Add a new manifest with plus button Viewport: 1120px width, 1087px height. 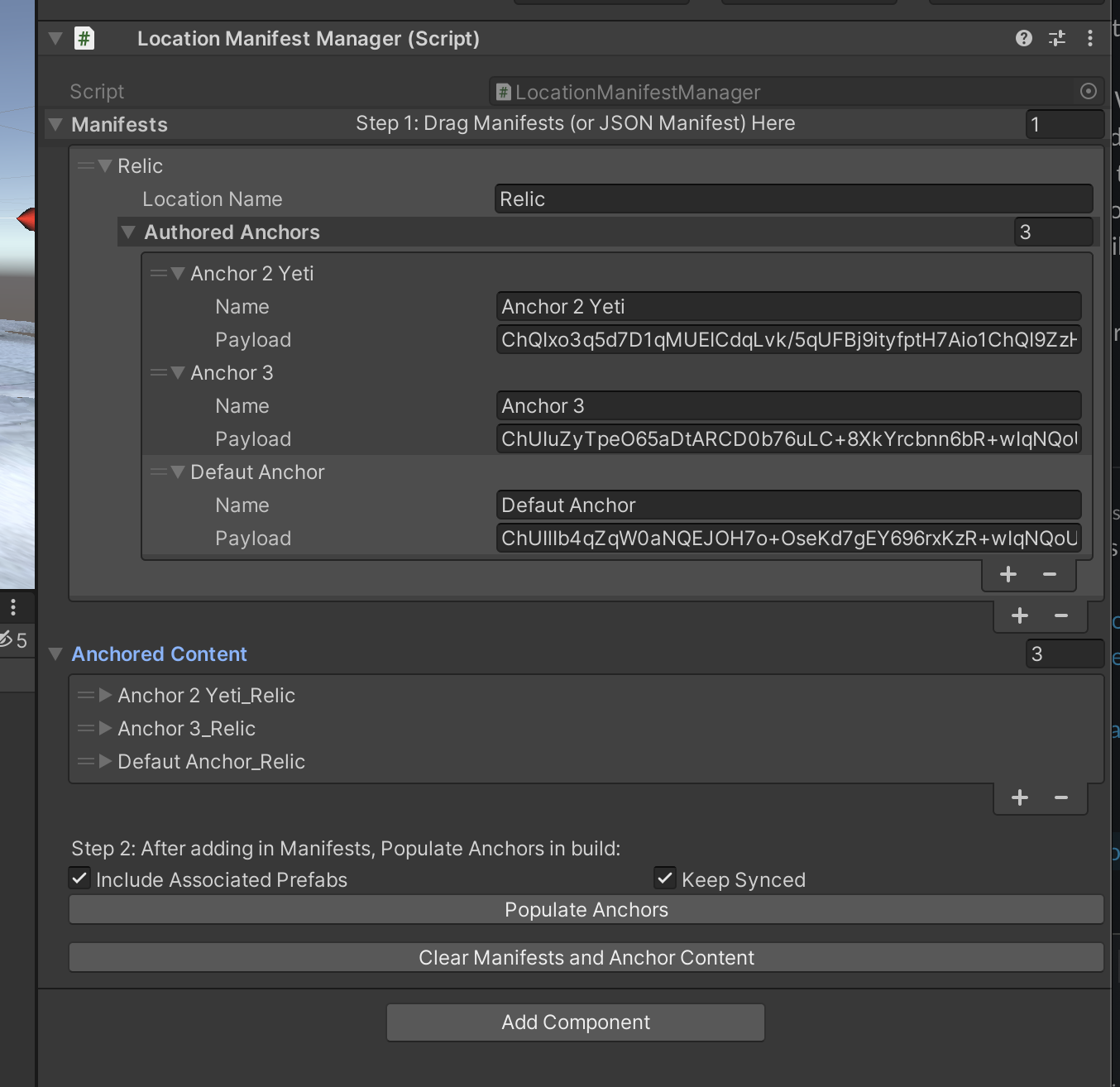1020,615
